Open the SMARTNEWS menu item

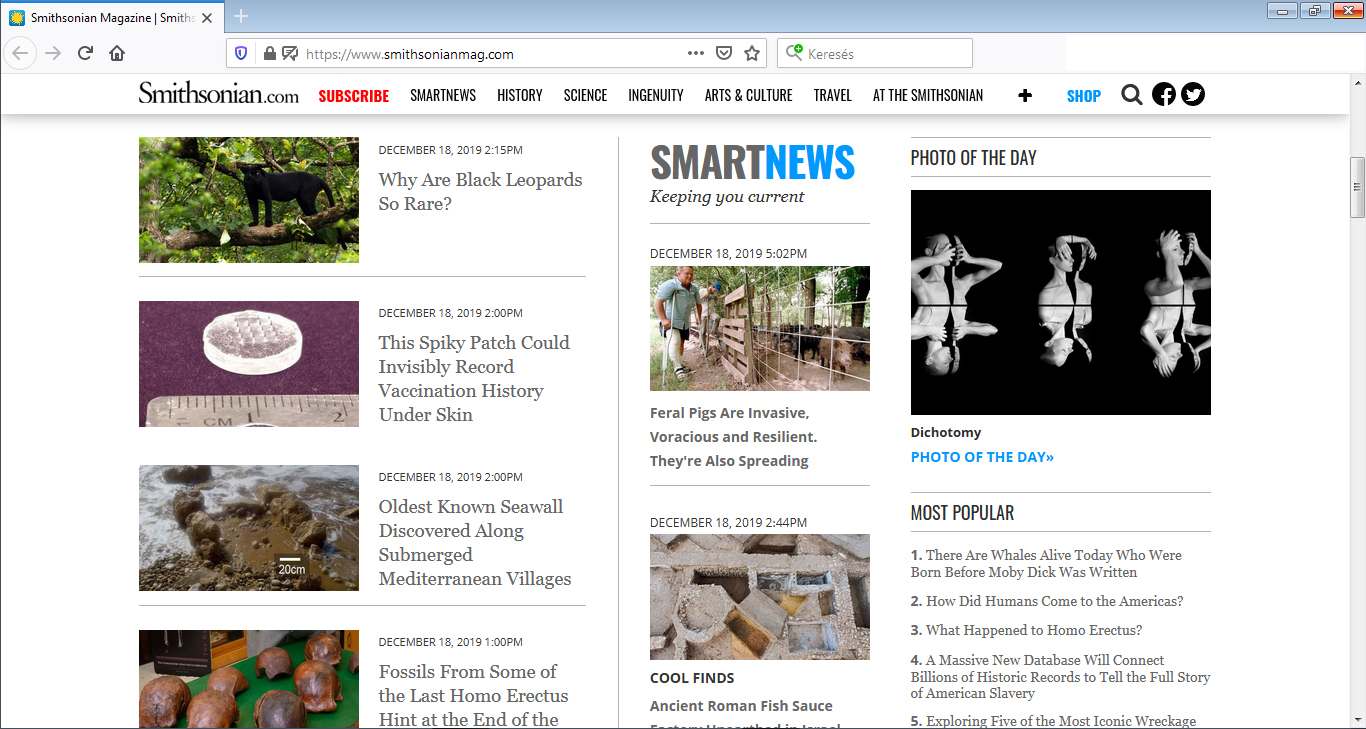click(443, 95)
